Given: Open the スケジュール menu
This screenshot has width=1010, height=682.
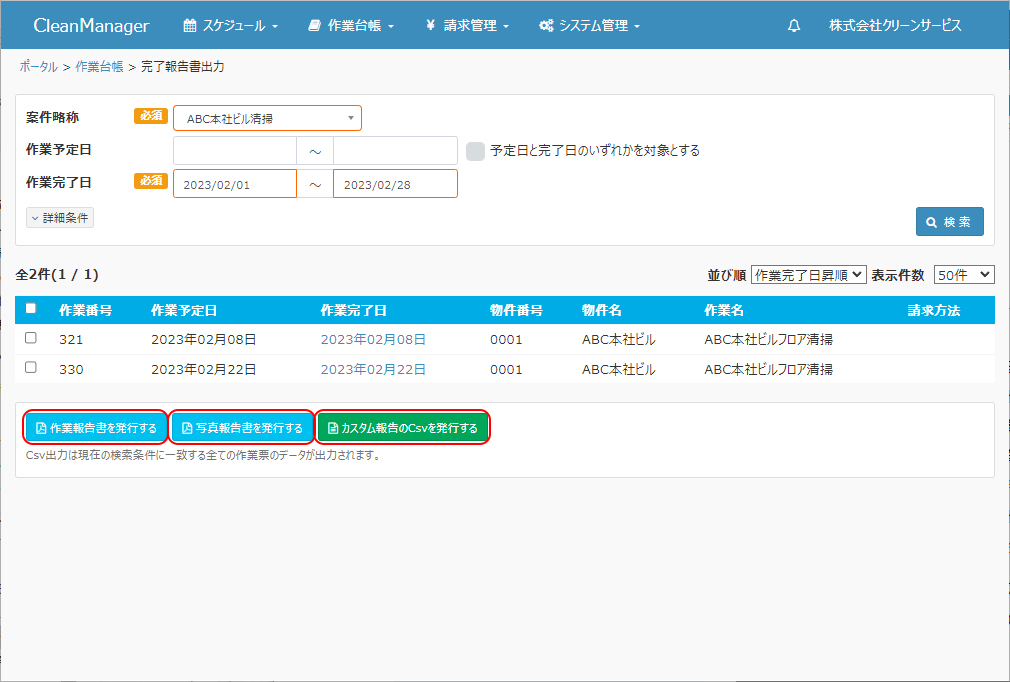Looking at the screenshot, I should [x=231, y=26].
